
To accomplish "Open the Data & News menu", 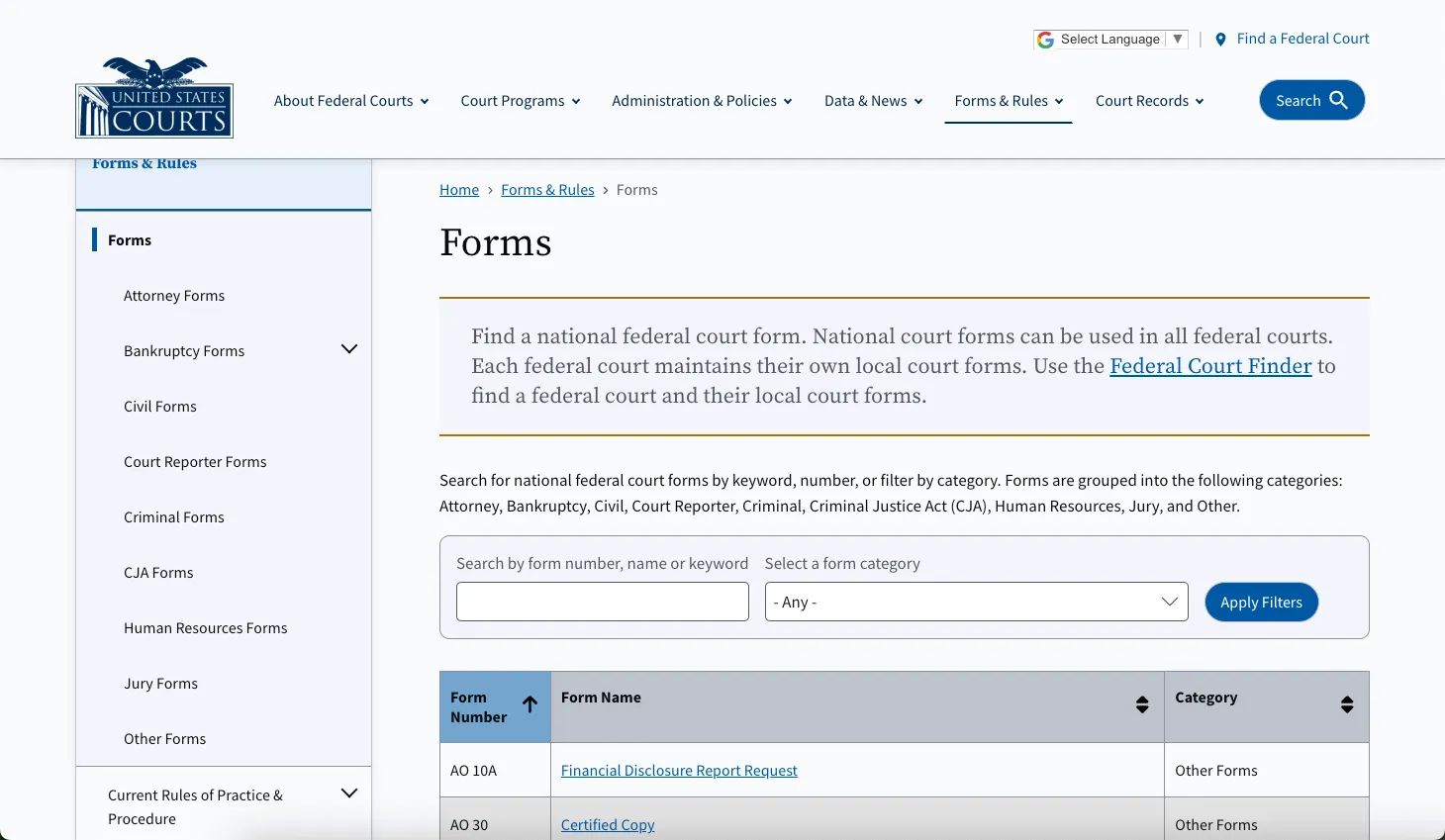I will 866,100.
